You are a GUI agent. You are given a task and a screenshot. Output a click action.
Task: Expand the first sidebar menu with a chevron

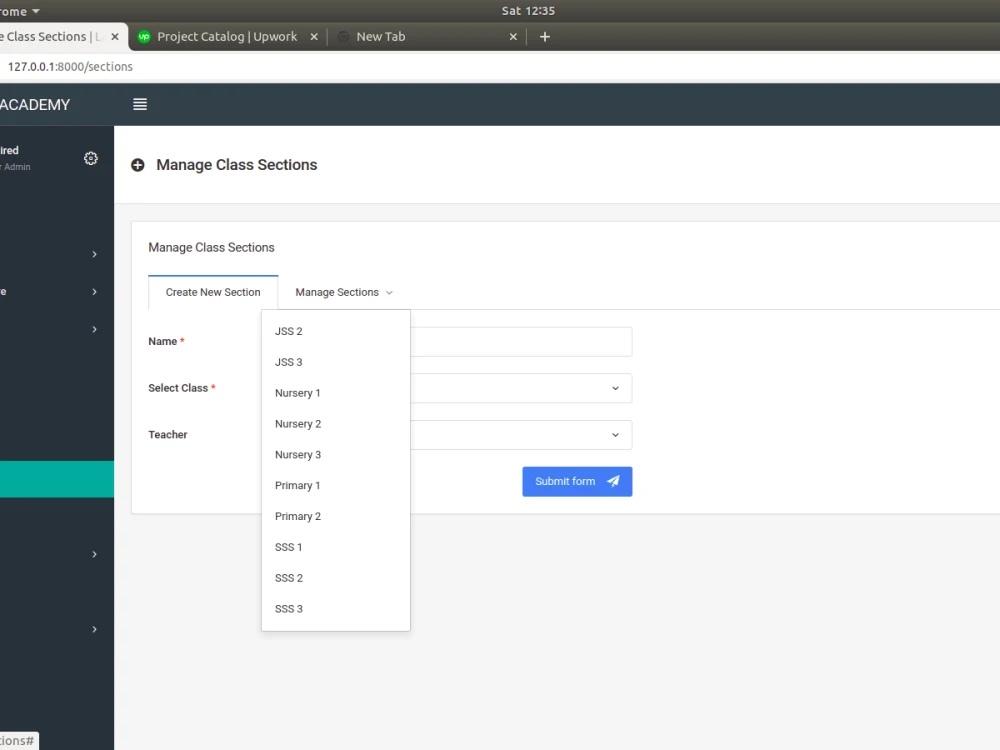click(x=95, y=254)
